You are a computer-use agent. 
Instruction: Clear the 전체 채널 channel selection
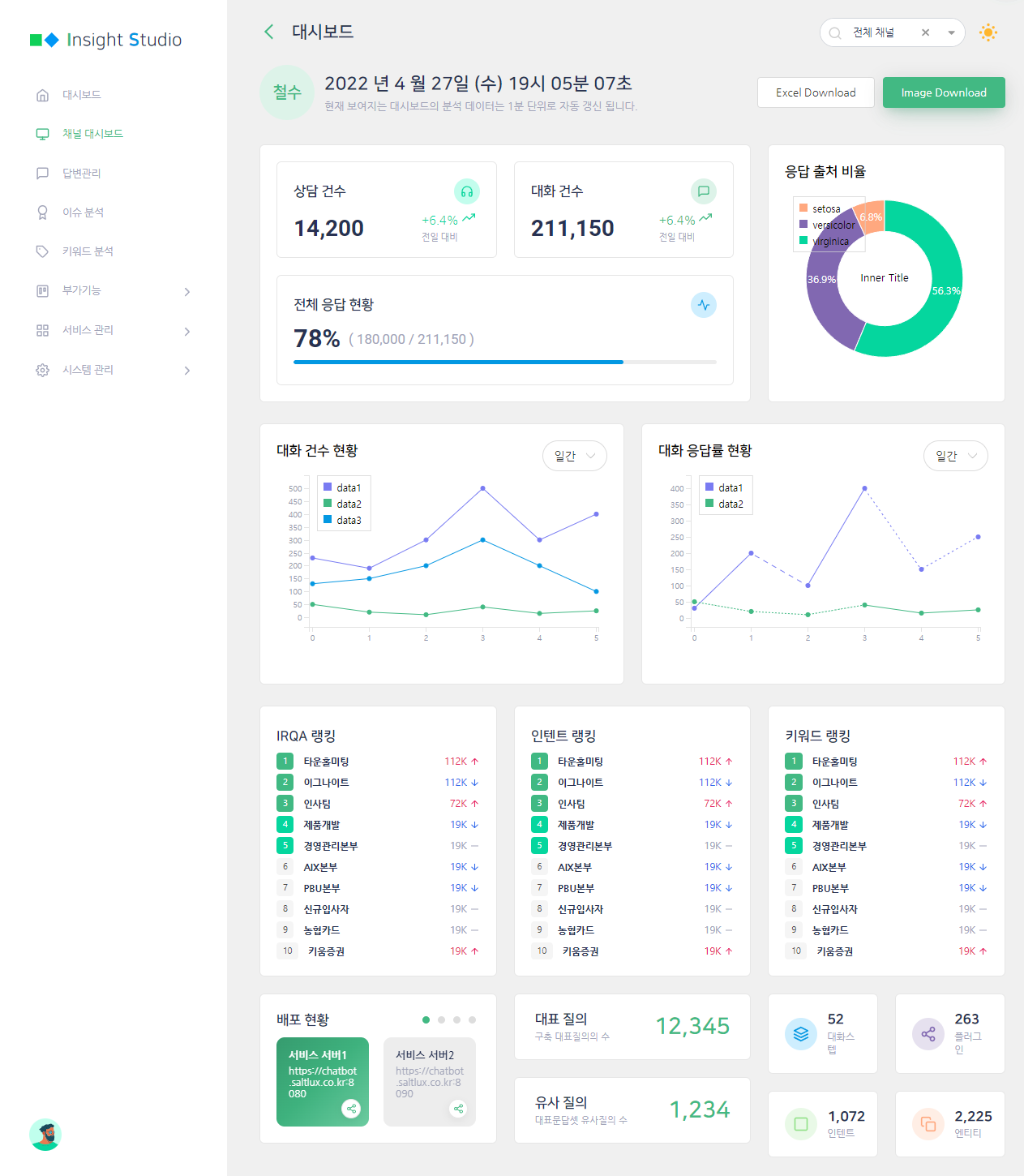tap(925, 32)
